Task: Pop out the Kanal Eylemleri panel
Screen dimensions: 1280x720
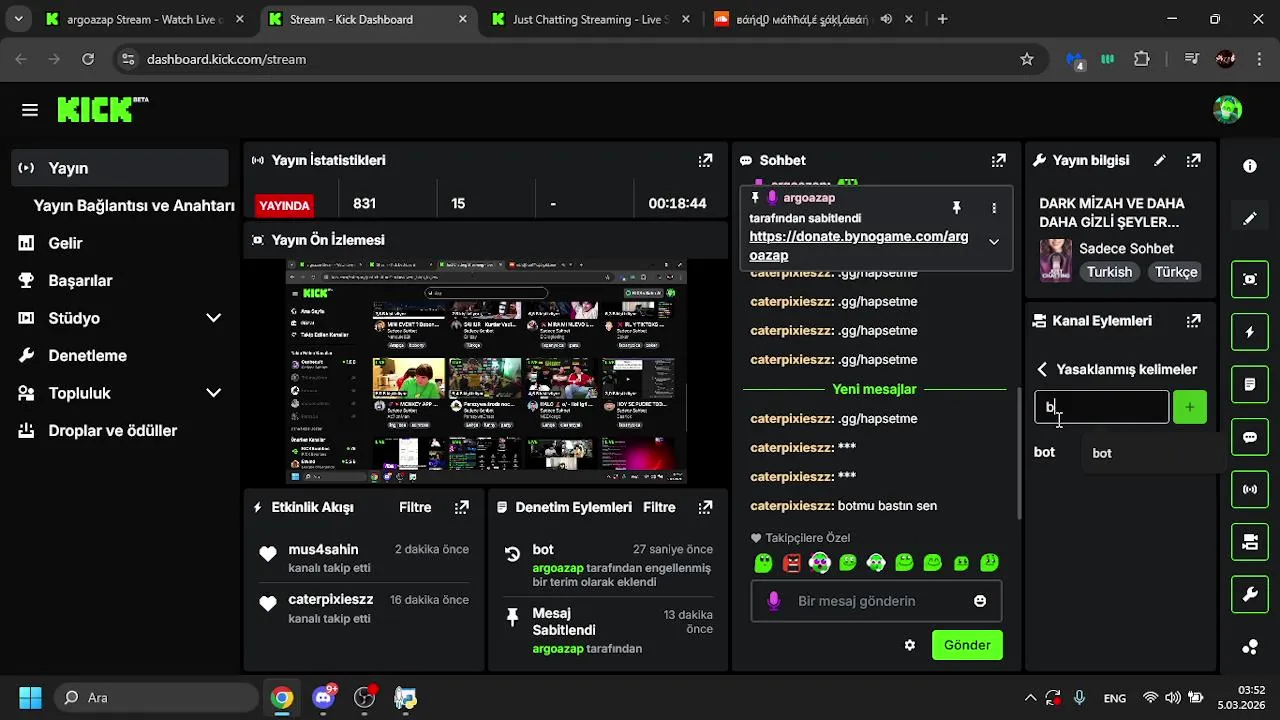Action: (1193, 321)
